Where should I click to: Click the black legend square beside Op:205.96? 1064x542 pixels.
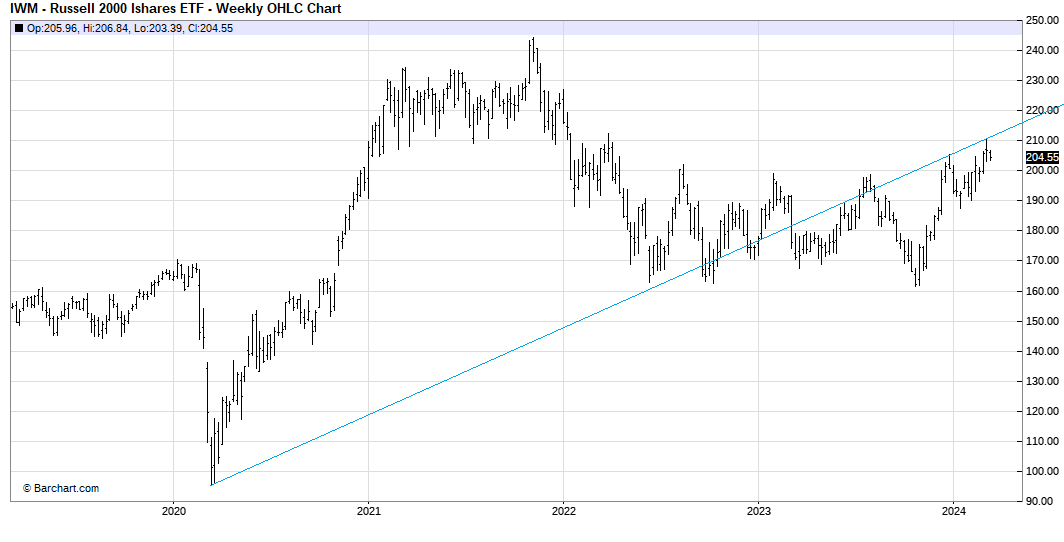pos(18,28)
